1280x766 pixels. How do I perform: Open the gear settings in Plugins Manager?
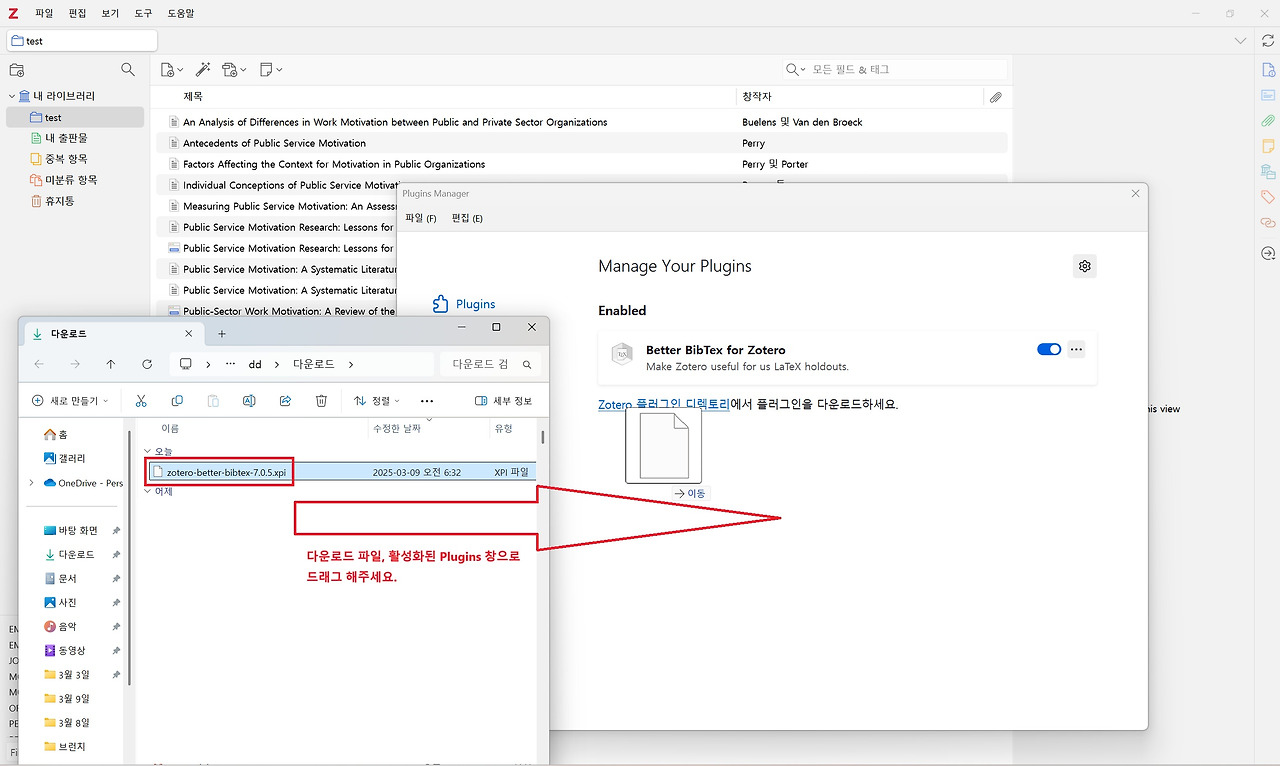coord(1085,266)
